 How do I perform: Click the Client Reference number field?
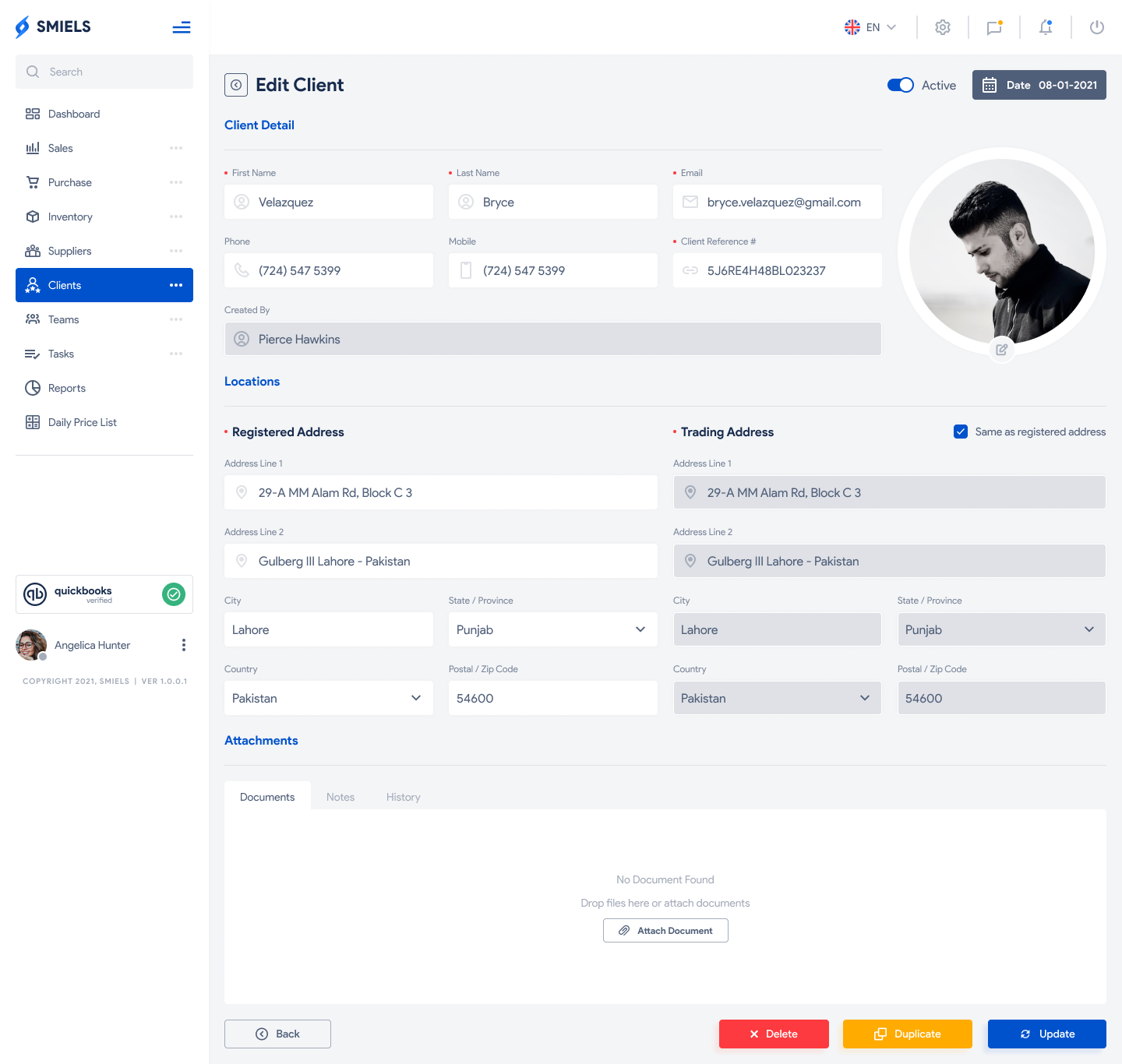[778, 270]
